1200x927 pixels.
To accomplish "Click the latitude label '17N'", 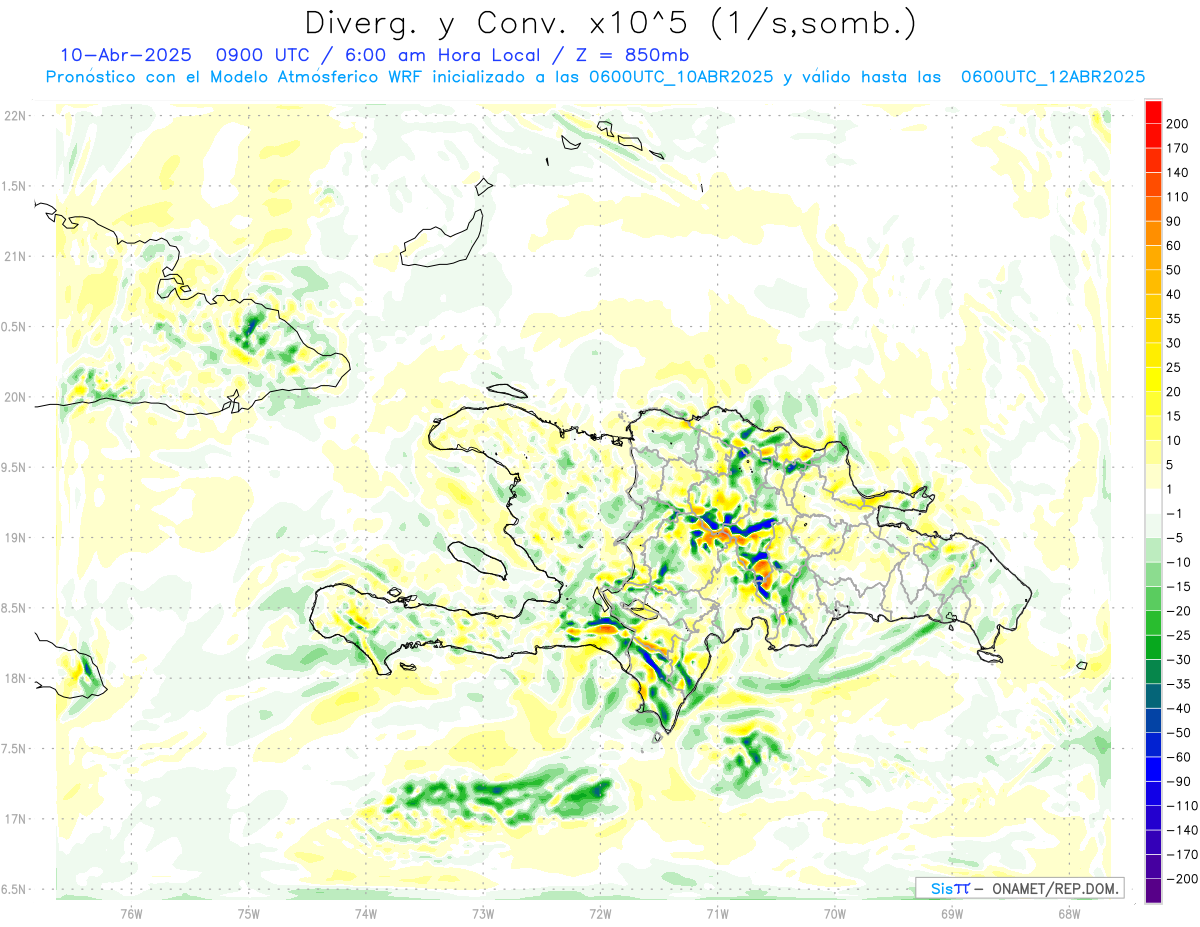I will tap(14, 819).
